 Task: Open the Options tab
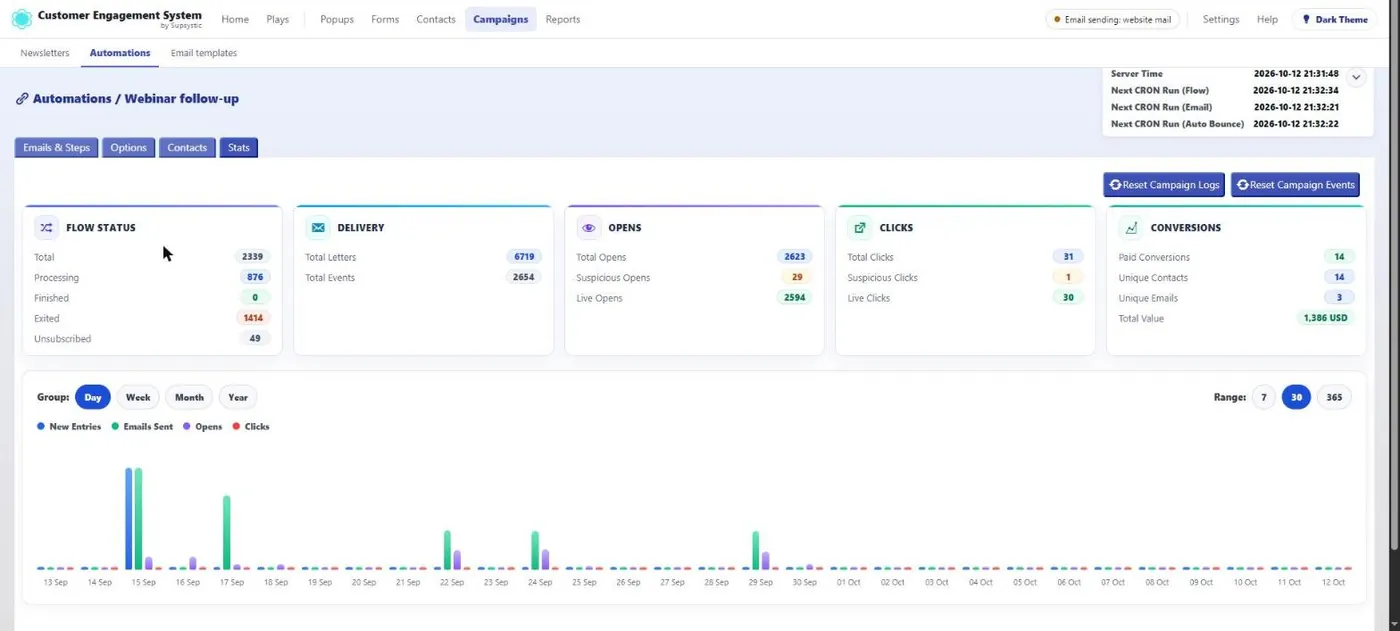point(128,147)
